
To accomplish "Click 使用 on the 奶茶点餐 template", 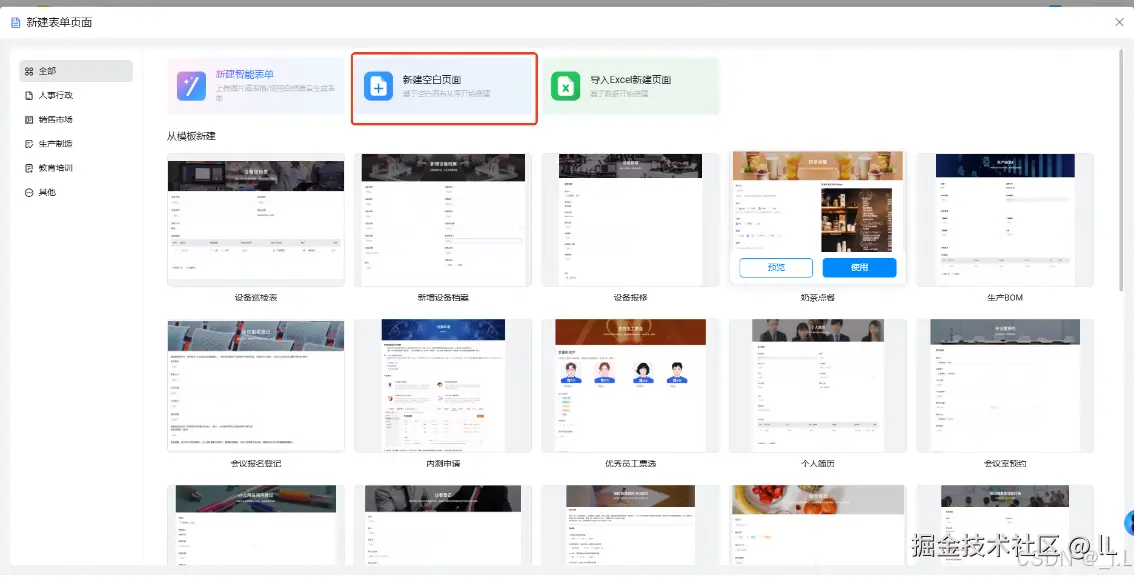I will coord(859,267).
